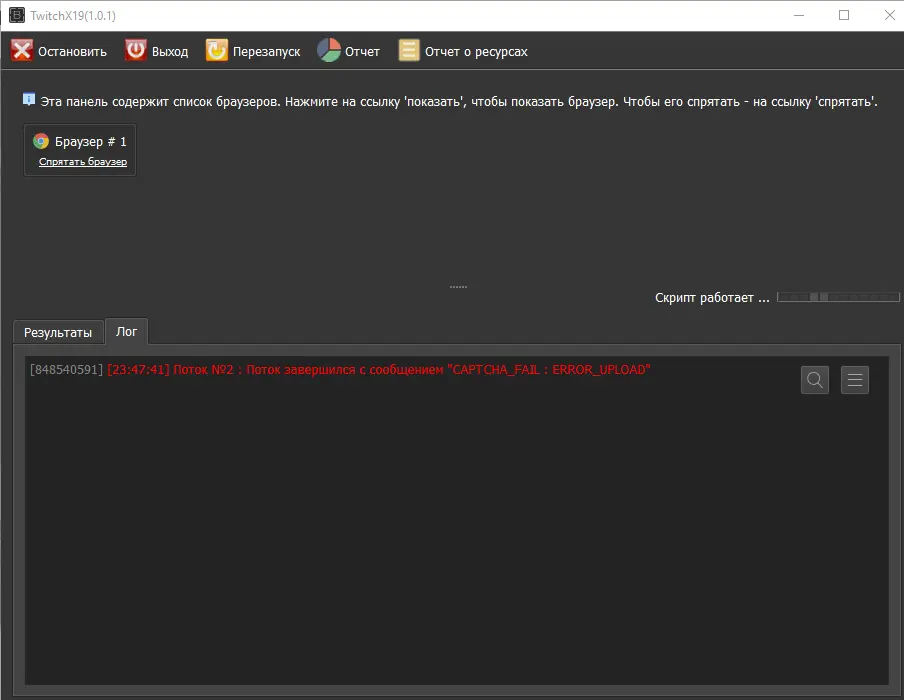Click the Chrome icon of Браузер # 1
The image size is (904, 700).
[41, 141]
